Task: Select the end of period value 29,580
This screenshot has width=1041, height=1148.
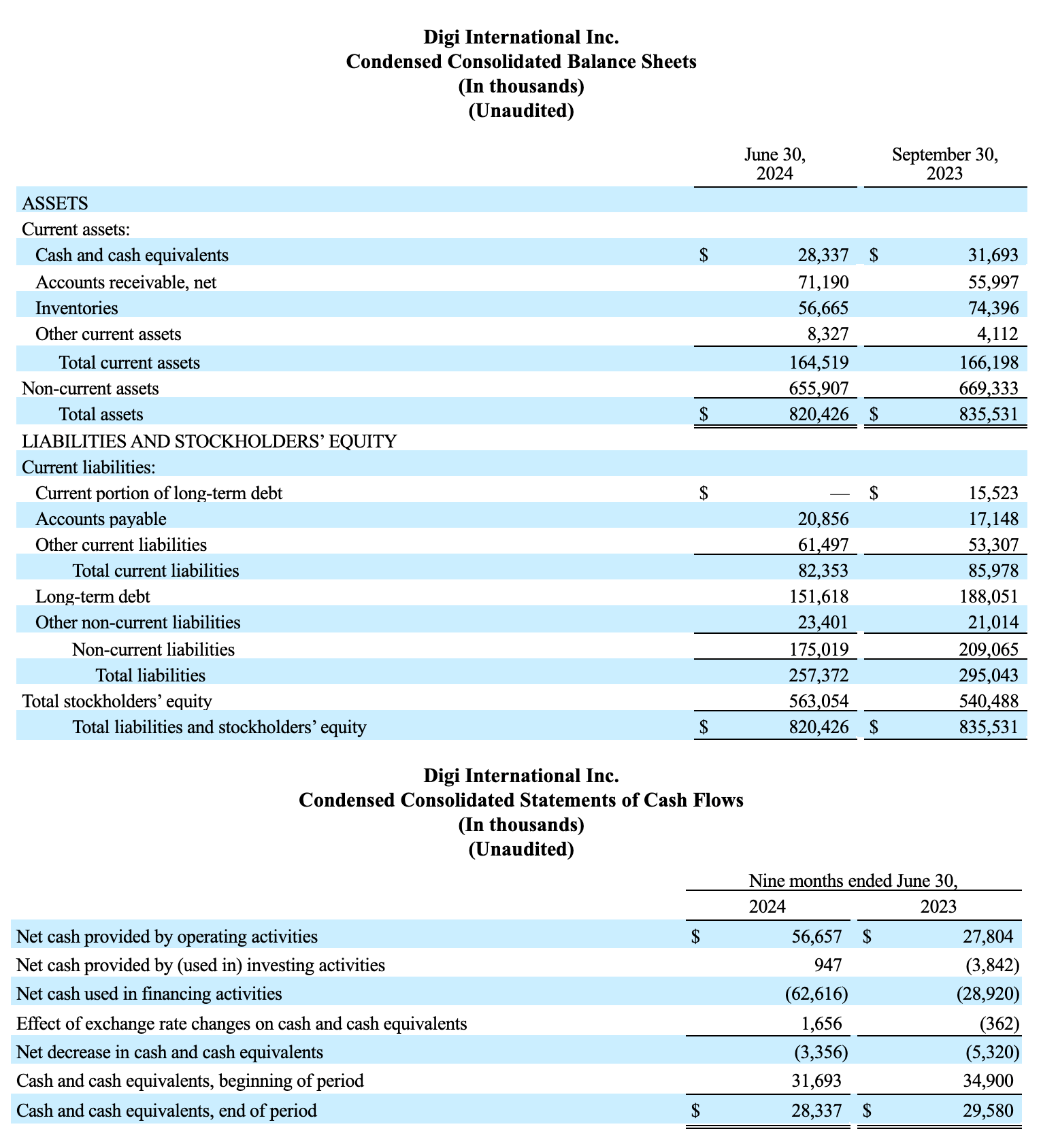Action: [x=988, y=1111]
